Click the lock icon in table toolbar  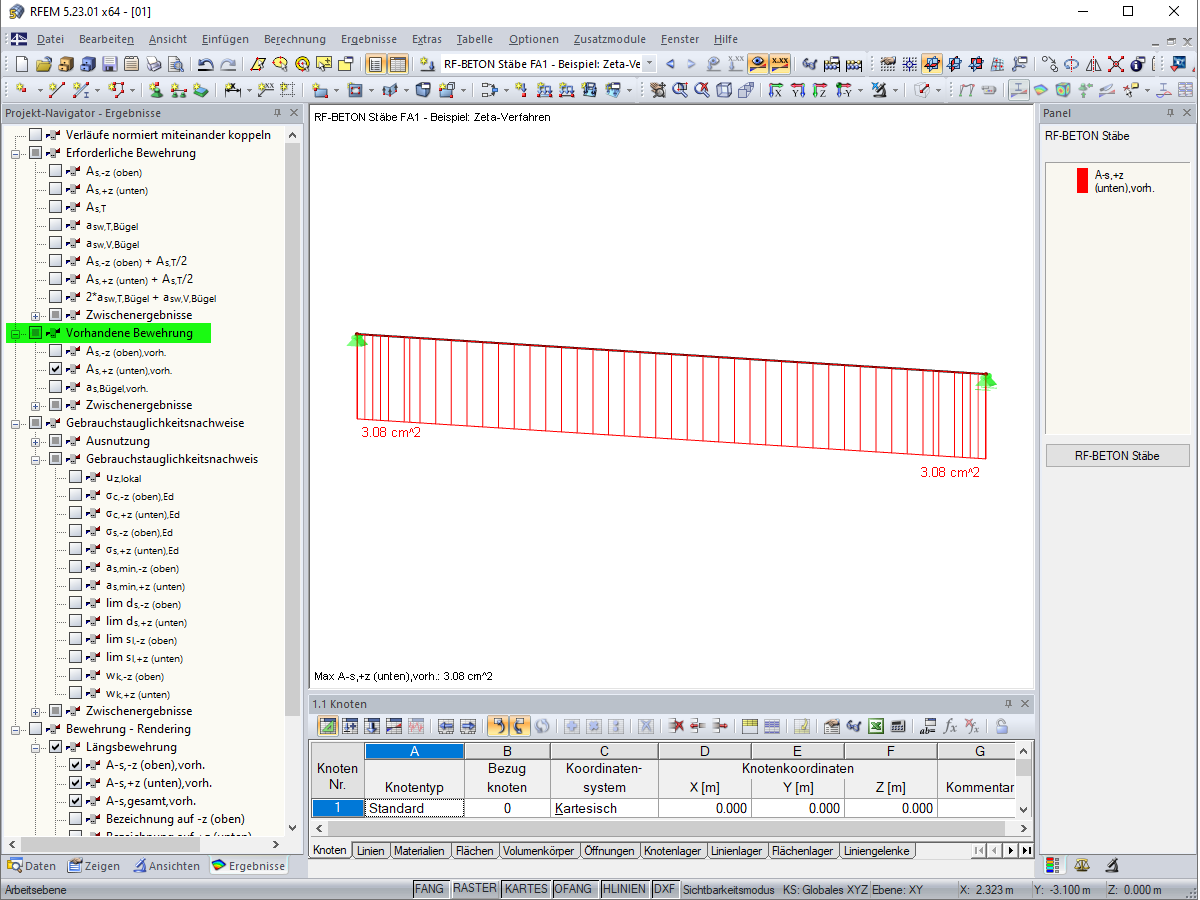click(1001, 726)
